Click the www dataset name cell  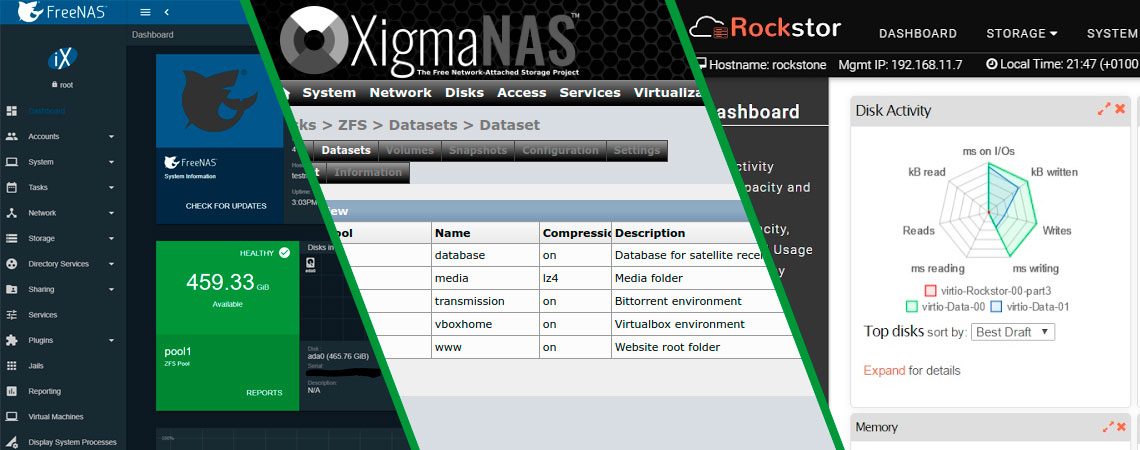coord(486,347)
